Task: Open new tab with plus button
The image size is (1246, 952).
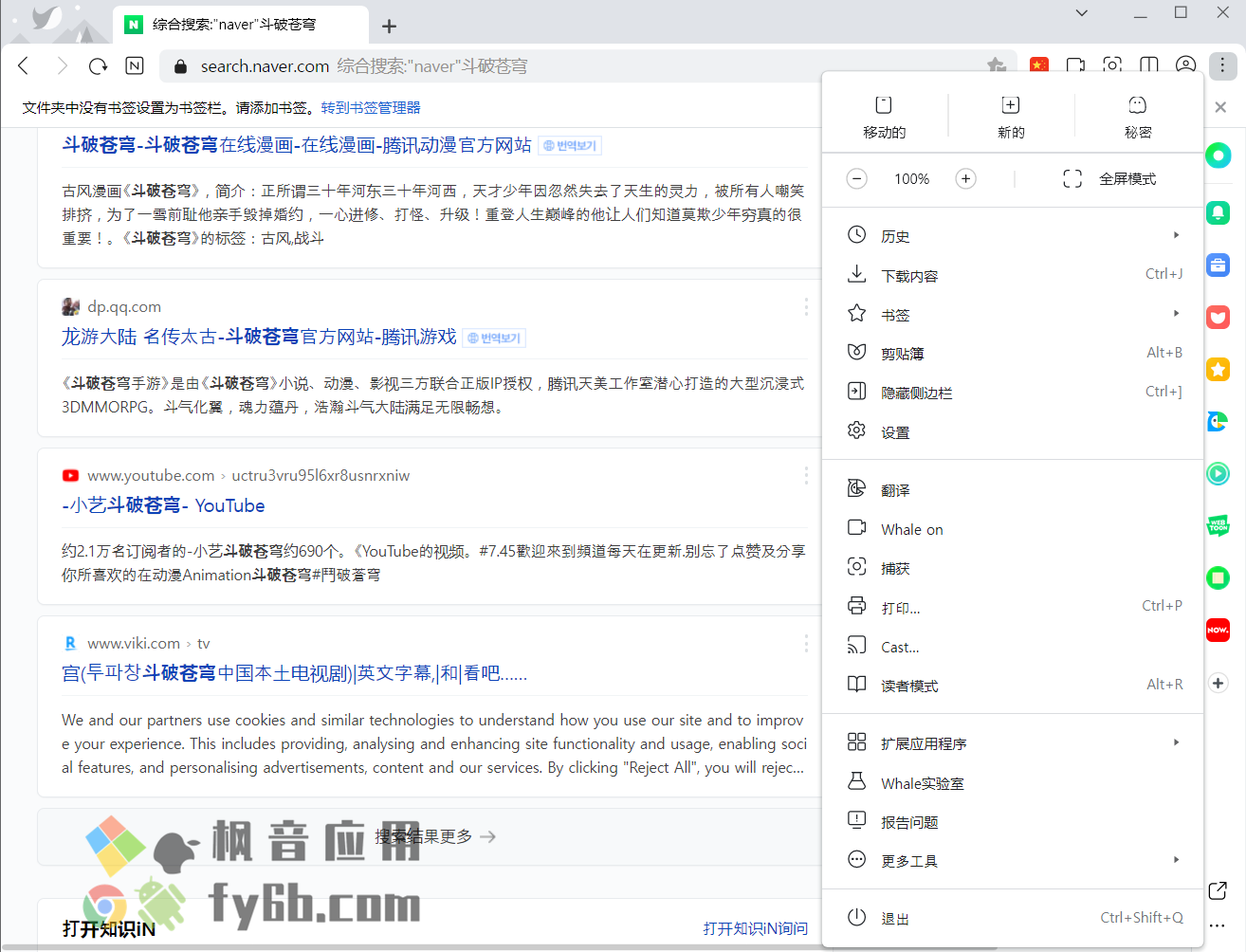Action: pos(389,26)
